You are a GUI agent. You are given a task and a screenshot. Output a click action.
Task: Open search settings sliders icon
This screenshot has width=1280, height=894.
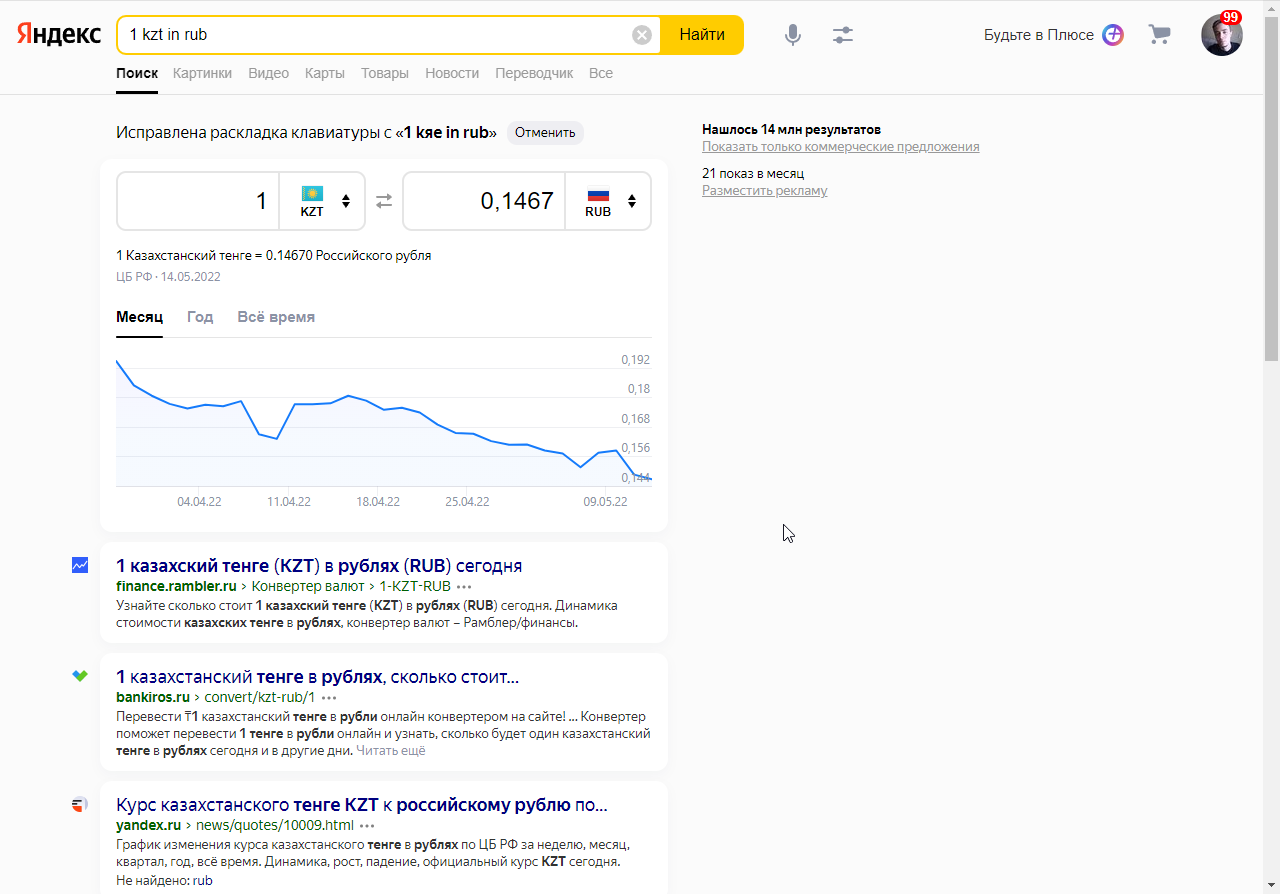click(x=843, y=35)
